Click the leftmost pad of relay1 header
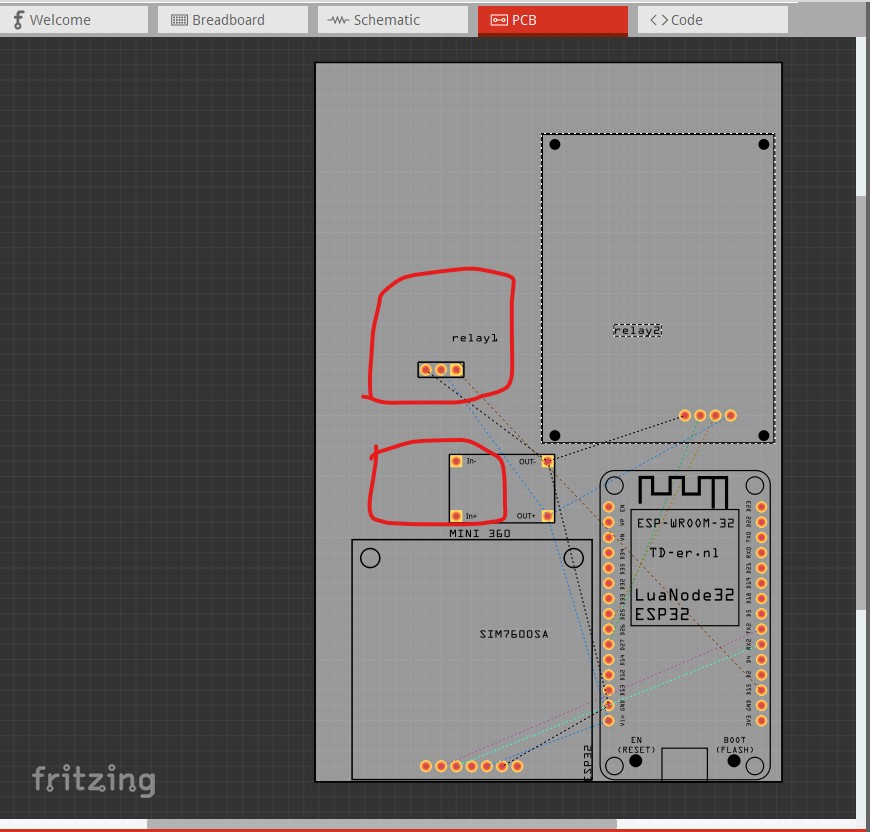Image resolution: width=870 pixels, height=832 pixels. pyautogui.click(x=426, y=369)
